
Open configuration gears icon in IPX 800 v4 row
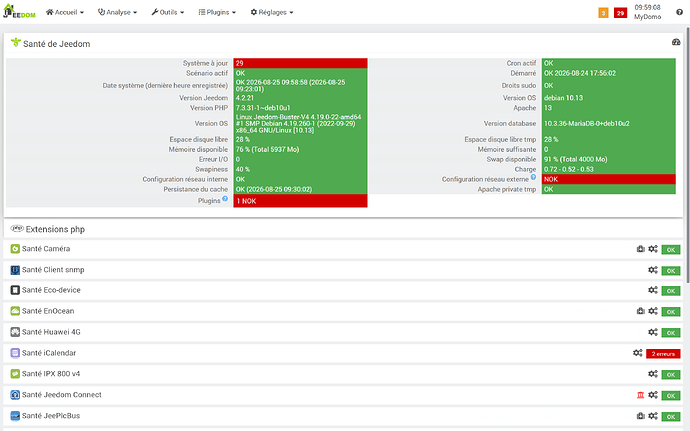pyautogui.click(x=653, y=373)
